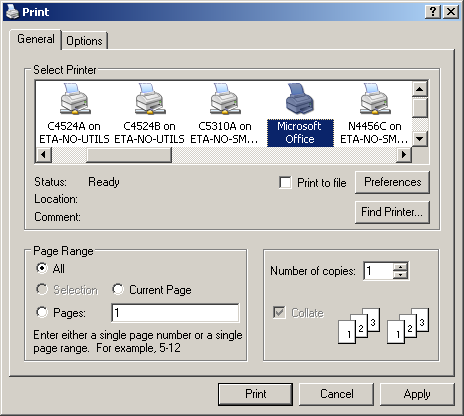
Task: Click the Print title bar printer icon
Action: (12, 12)
